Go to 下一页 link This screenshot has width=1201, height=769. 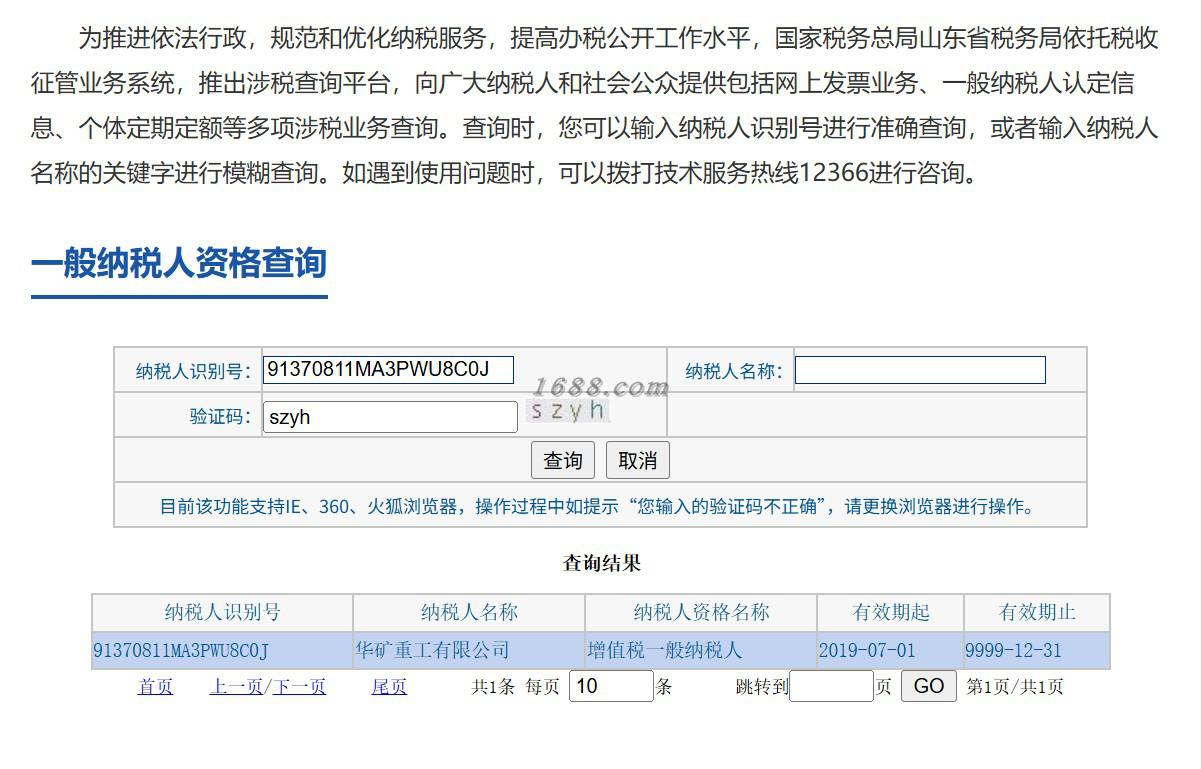(x=299, y=687)
